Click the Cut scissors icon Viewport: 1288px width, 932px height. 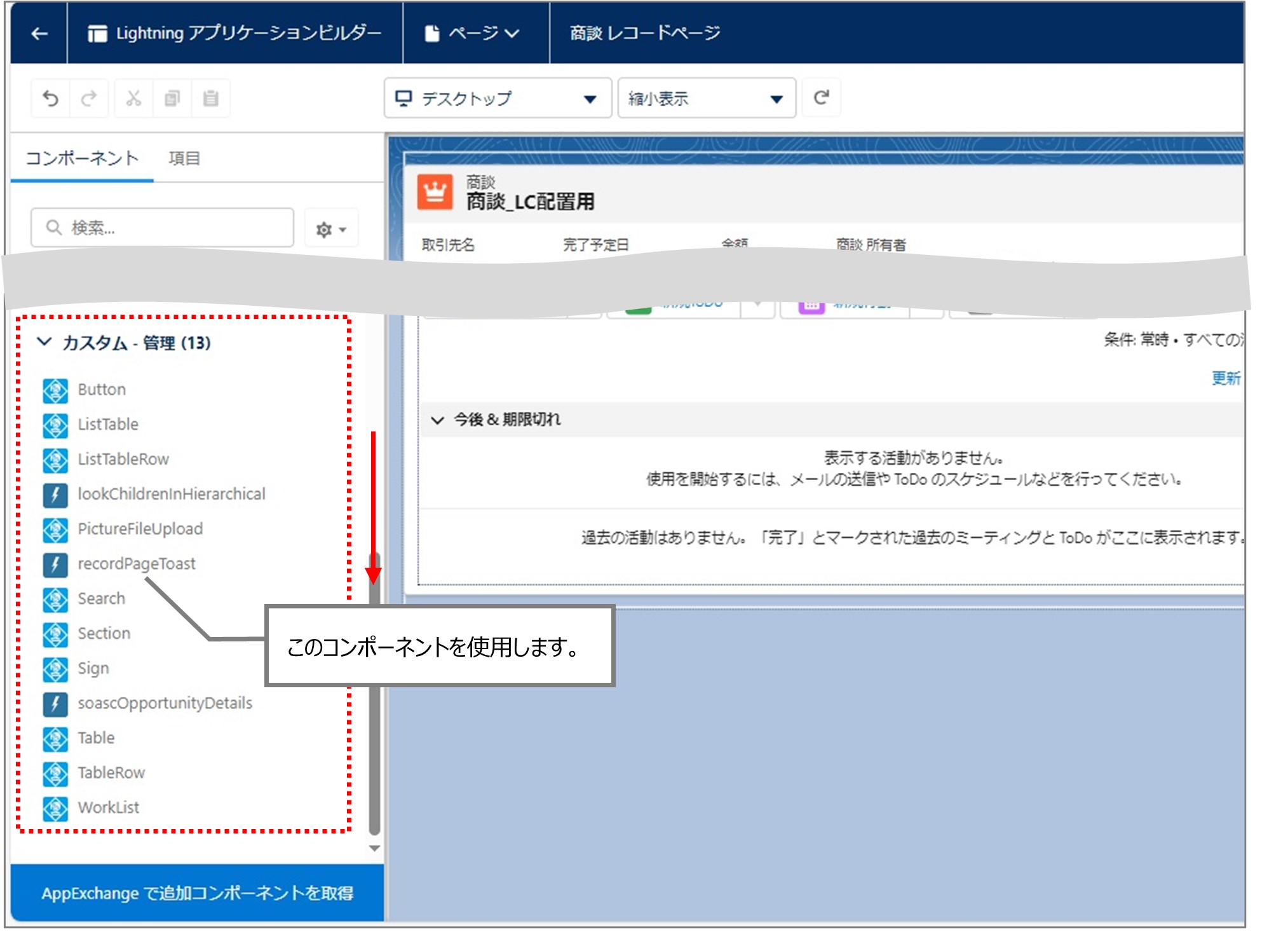pos(133,99)
